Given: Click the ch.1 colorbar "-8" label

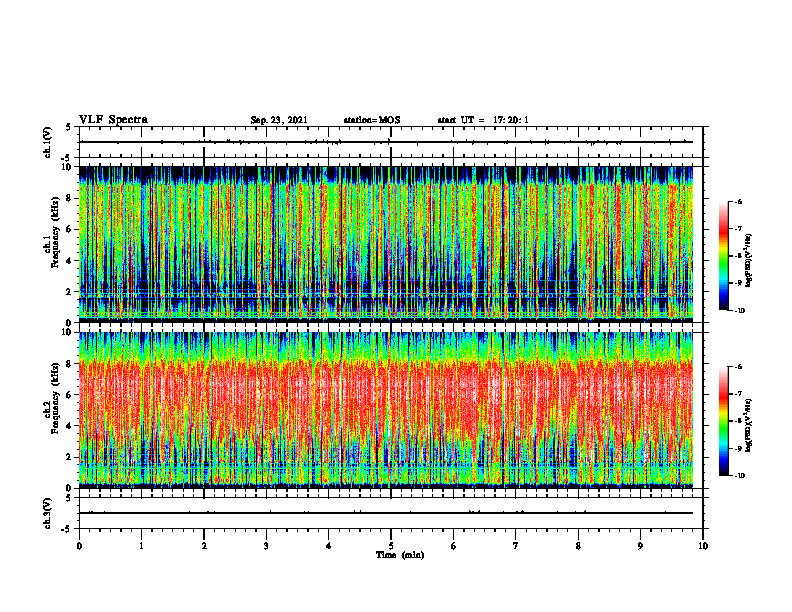Looking at the screenshot, I should tap(739, 256).
